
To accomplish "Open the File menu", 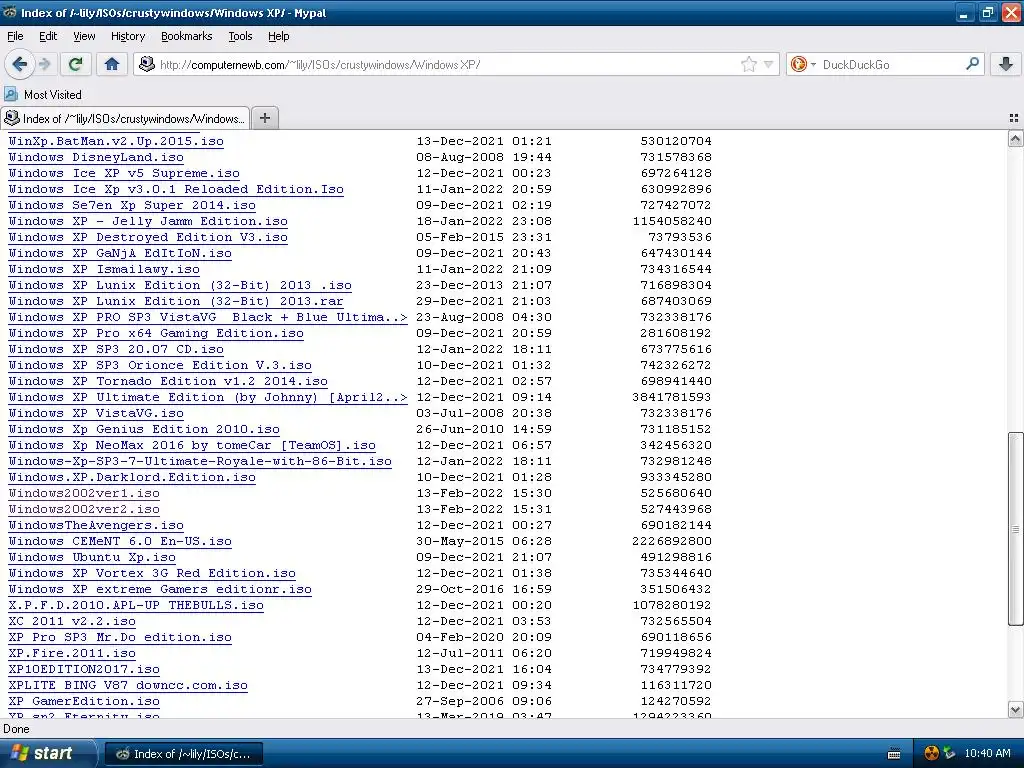I will tap(15, 36).
